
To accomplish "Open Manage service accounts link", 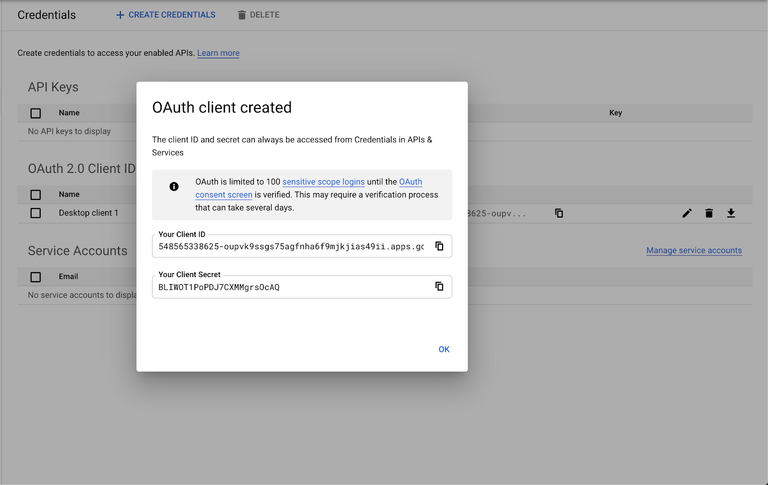I will [x=693, y=250].
